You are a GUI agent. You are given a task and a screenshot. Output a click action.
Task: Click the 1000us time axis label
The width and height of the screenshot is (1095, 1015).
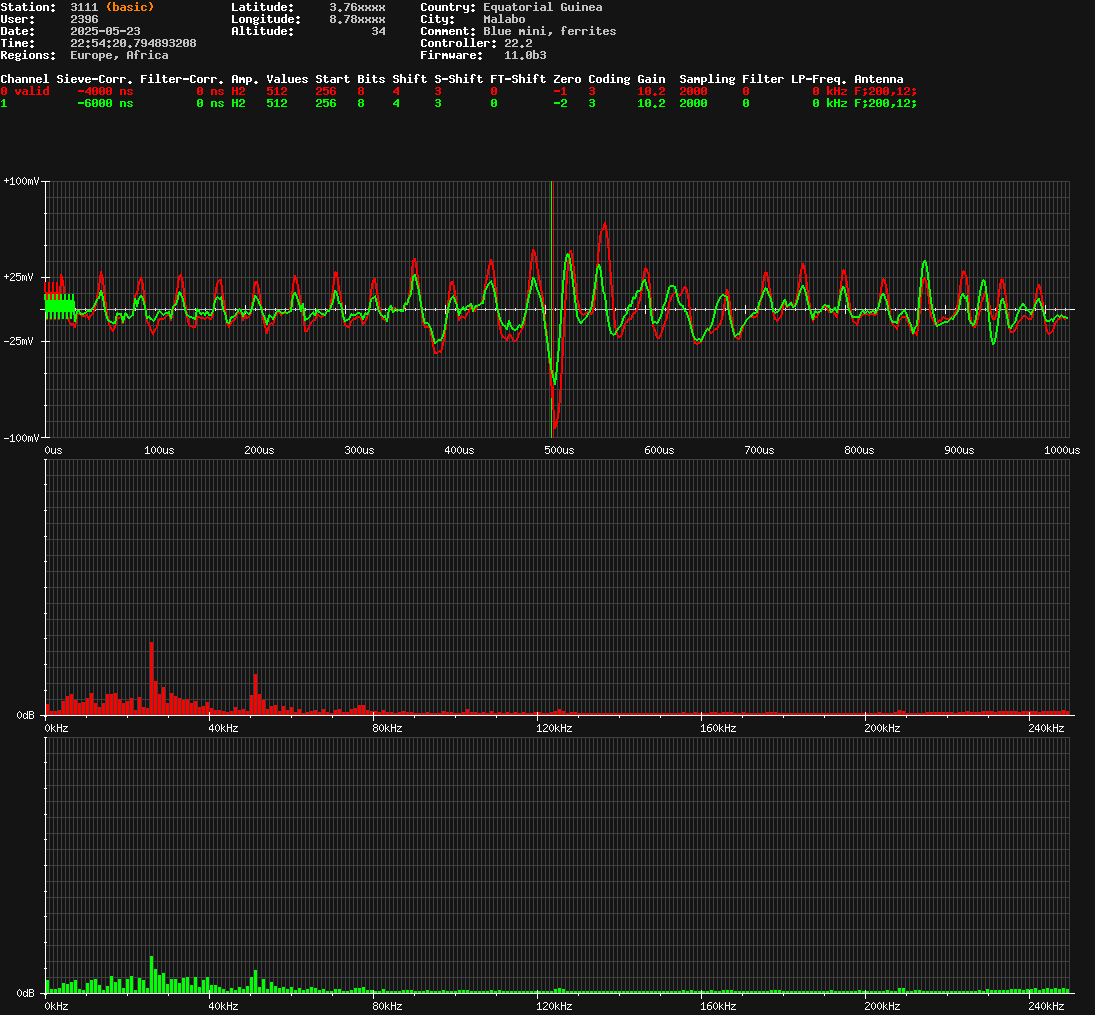(1061, 450)
